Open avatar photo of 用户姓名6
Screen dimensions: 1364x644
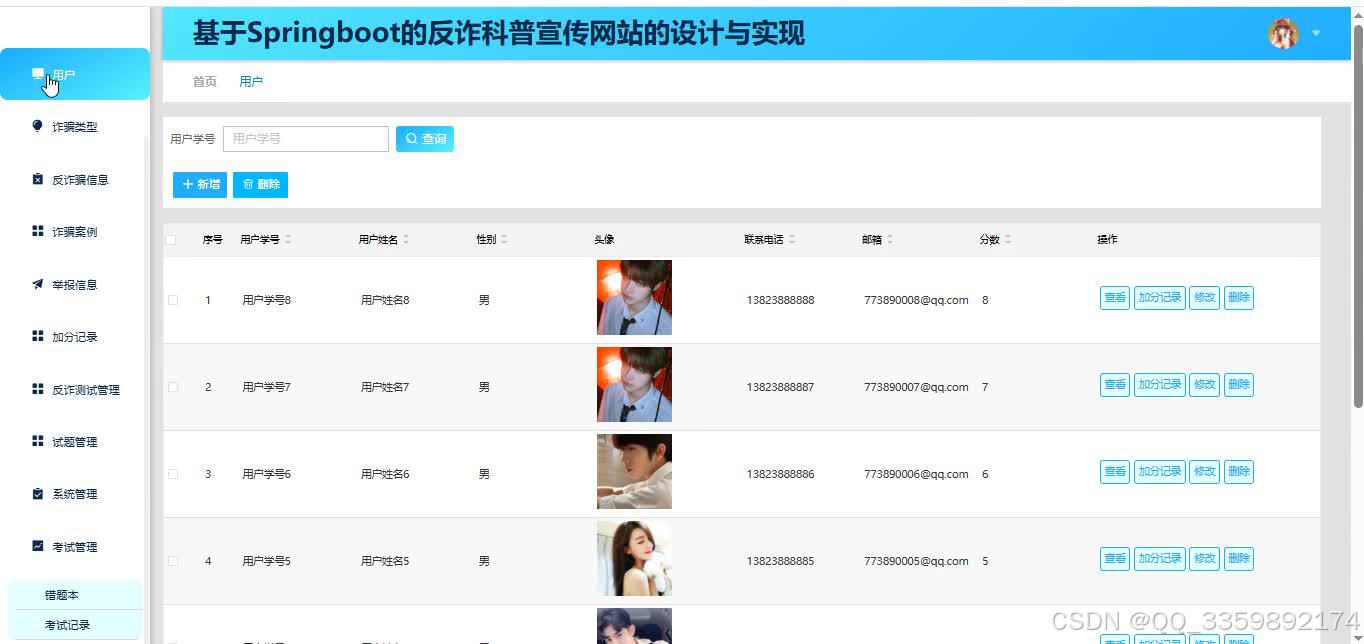634,471
